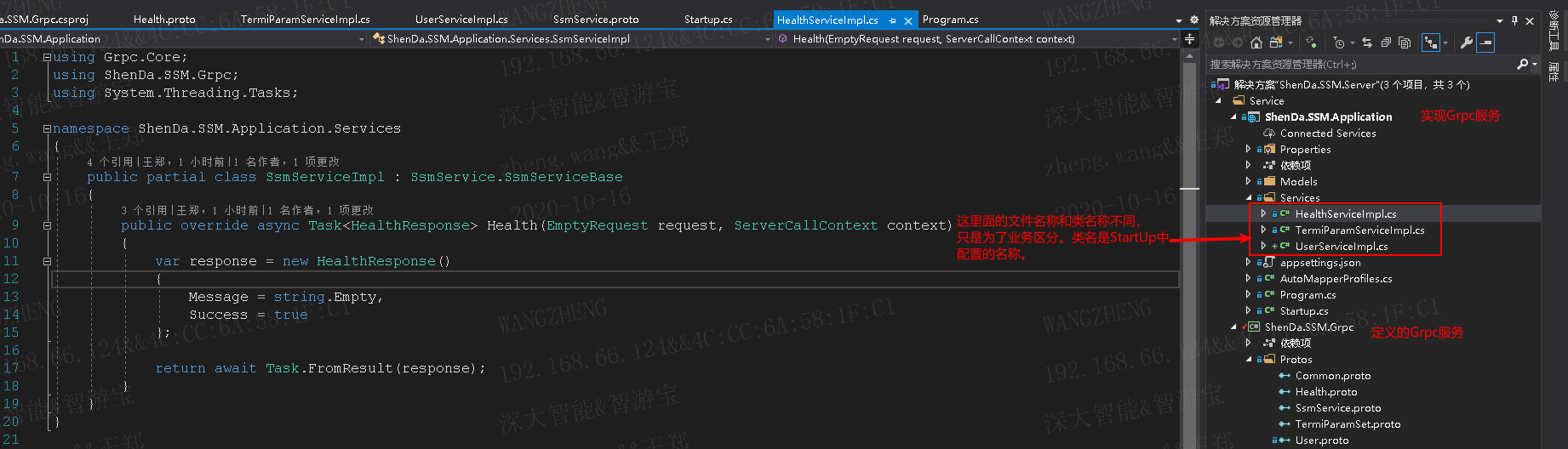
Task: Select UserServiceImpl.cs in Solution Explorer
Action: coord(1342,246)
